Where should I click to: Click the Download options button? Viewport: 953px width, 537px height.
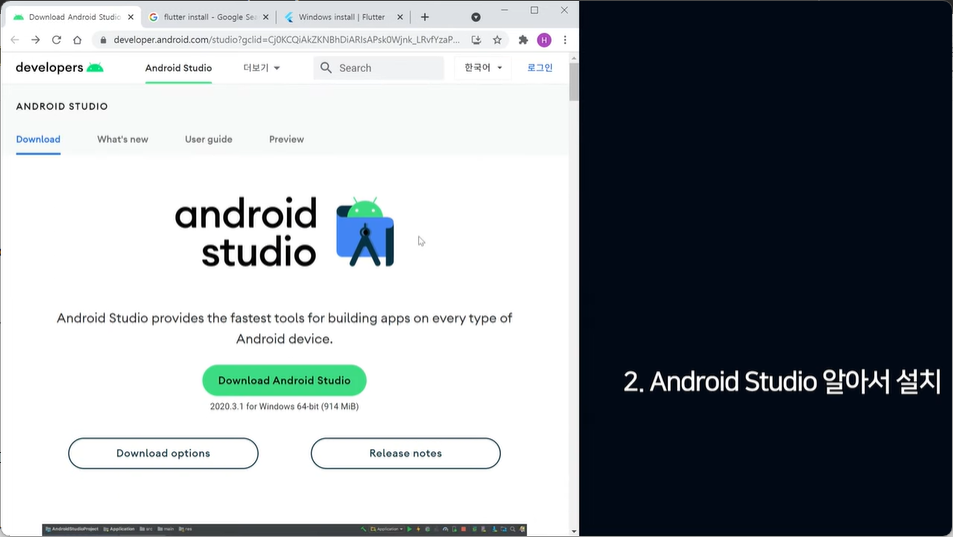click(163, 453)
